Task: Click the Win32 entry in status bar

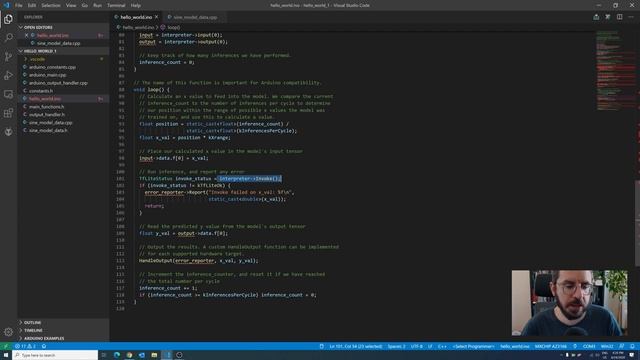Action: [x=607, y=346]
